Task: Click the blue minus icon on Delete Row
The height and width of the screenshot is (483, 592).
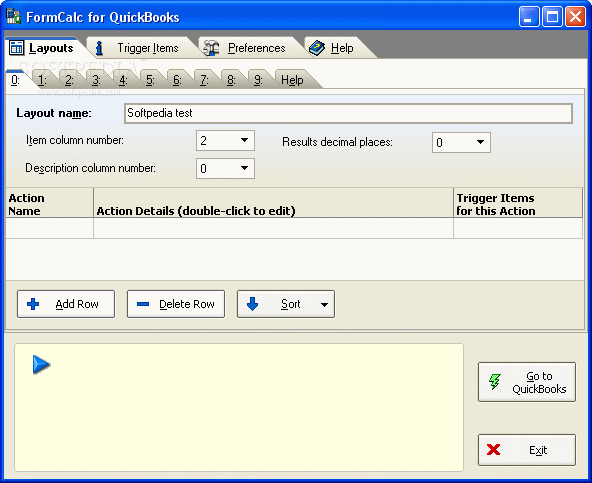Action: (x=143, y=304)
